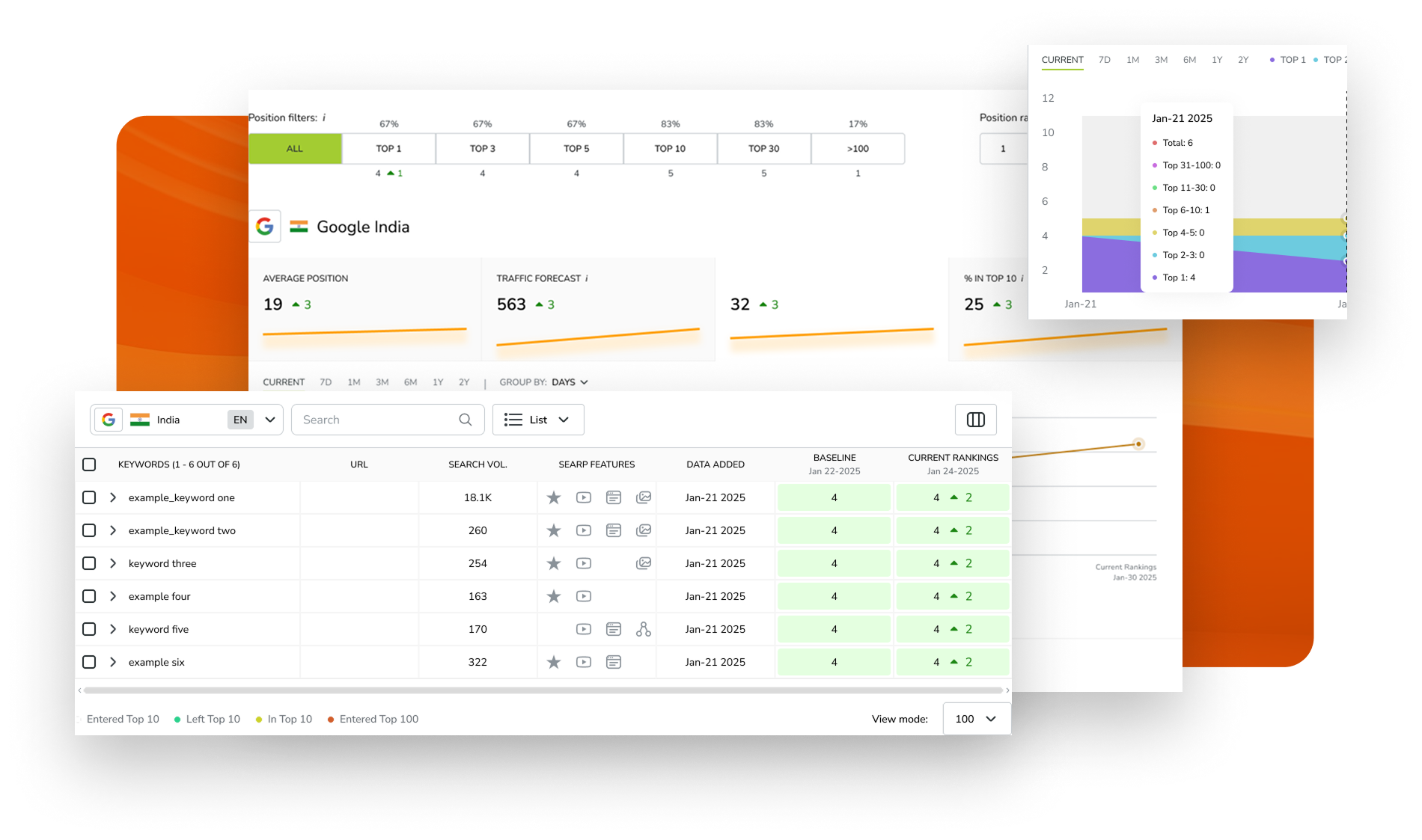Viewport: 1422px width, 840px height.
Task: Check the select-all keywords checkbox
Action: 89,465
